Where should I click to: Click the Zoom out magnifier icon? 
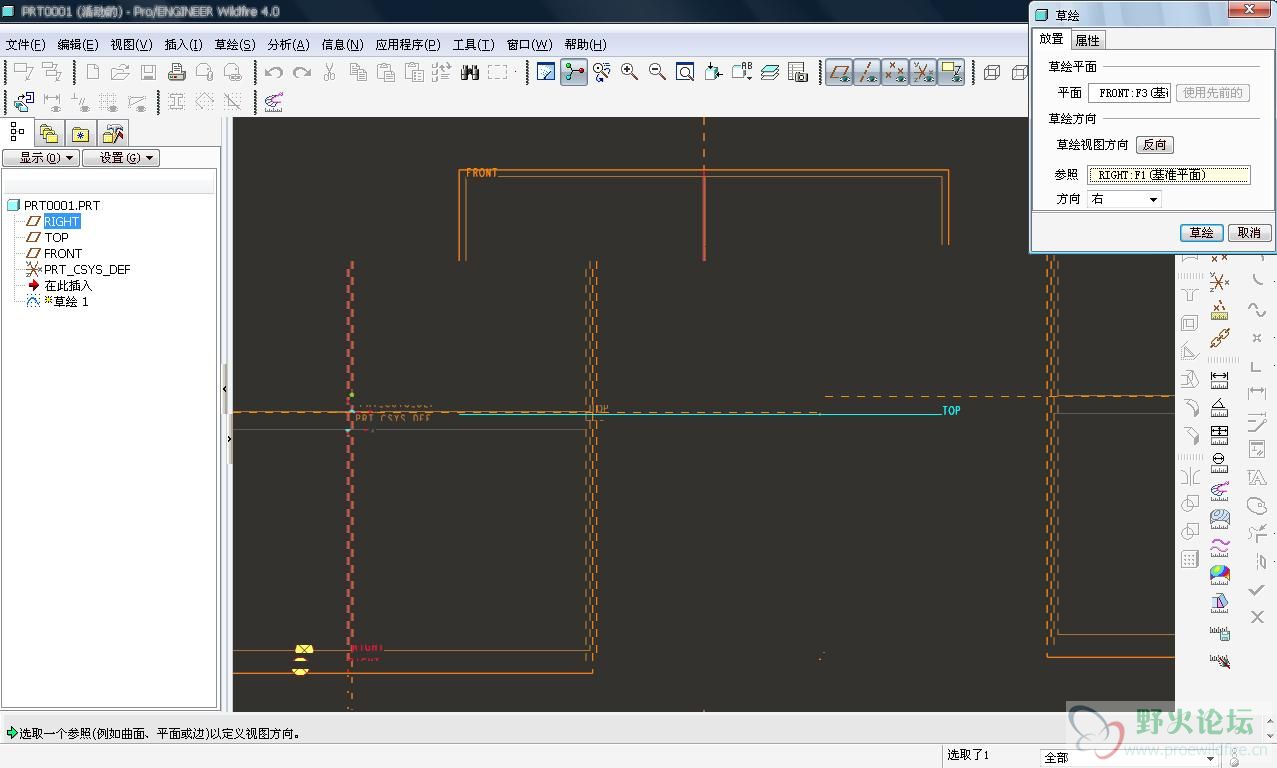[x=657, y=72]
